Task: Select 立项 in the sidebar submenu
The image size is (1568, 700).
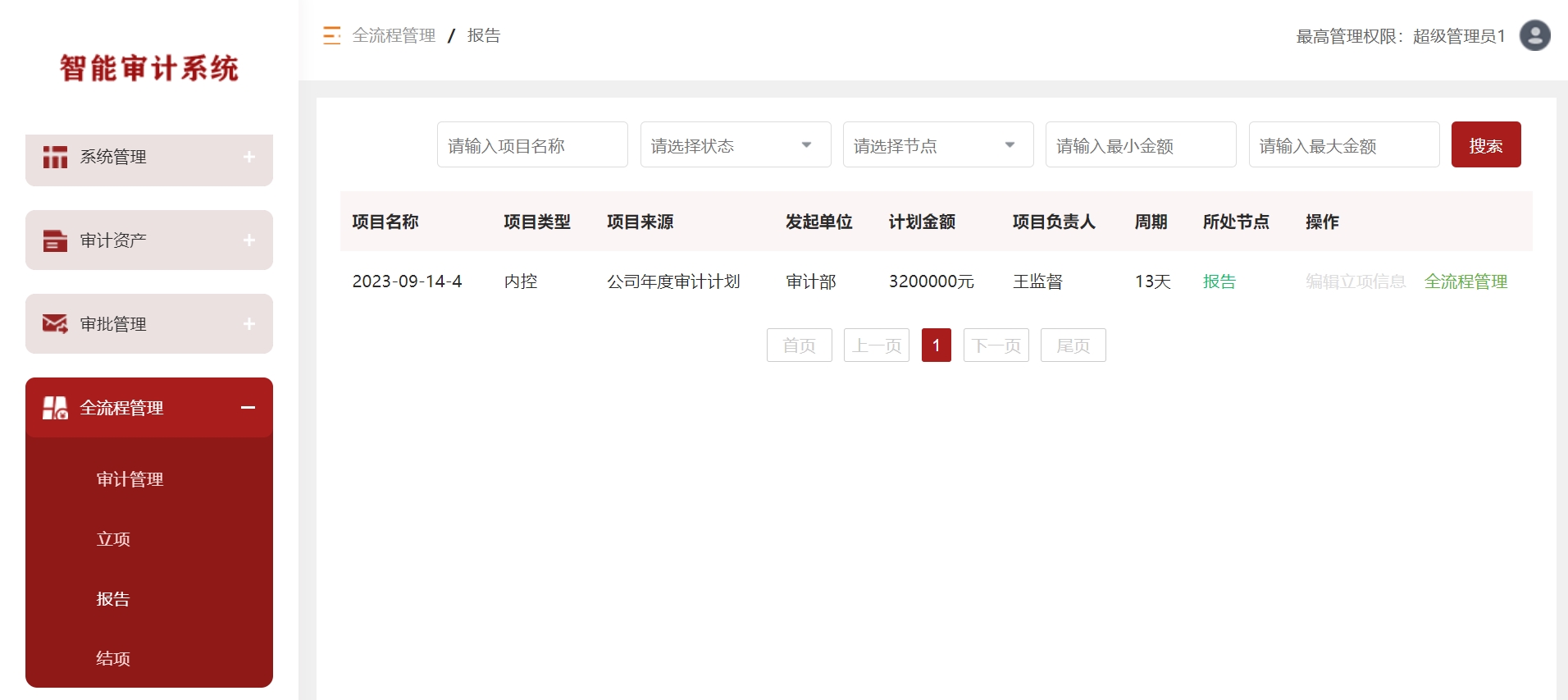Action: pyautogui.click(x=113, y=539)
